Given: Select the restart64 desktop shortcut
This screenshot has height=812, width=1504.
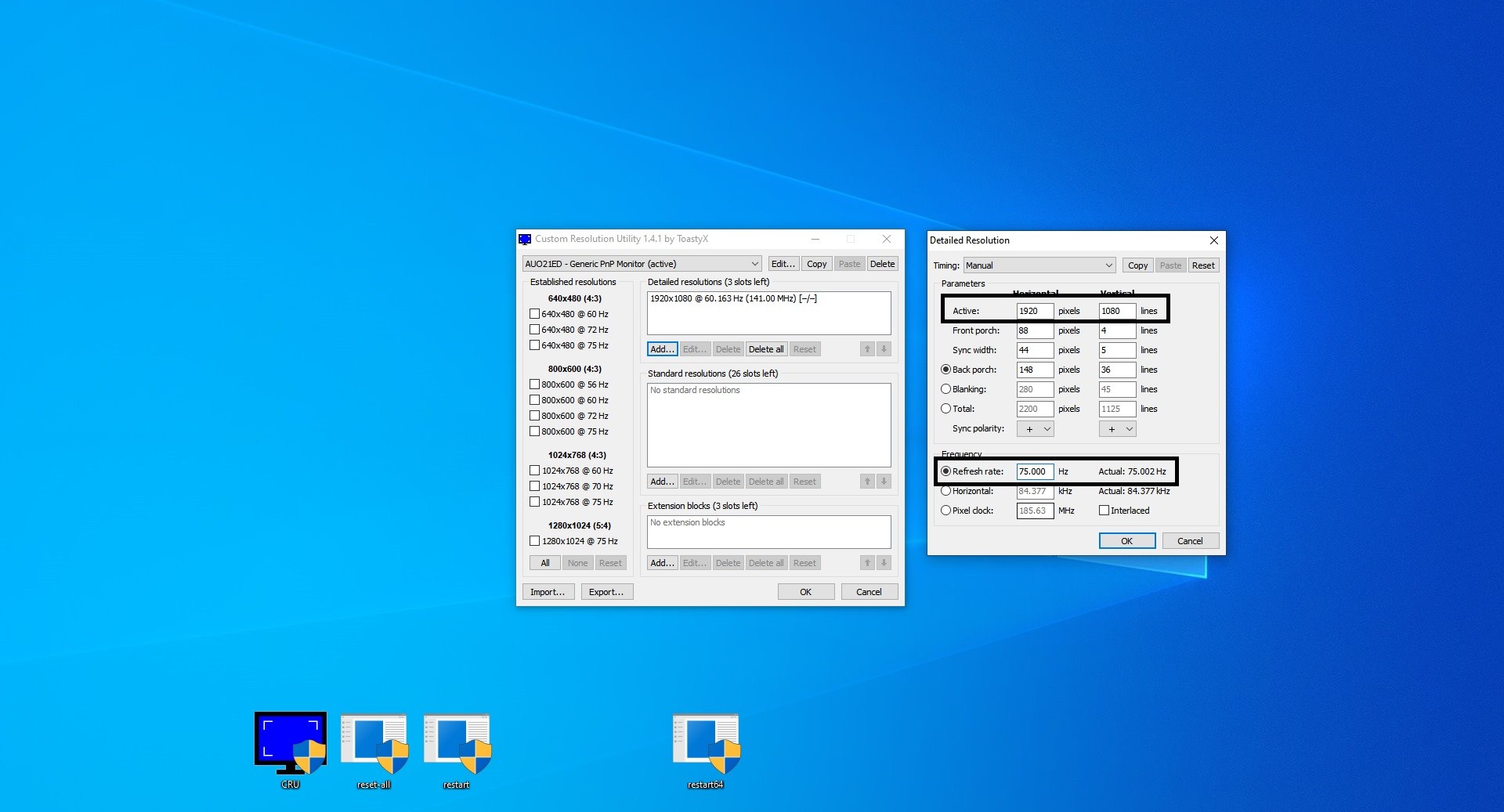Looking at the screenshot, I should (x=705, y=744).
